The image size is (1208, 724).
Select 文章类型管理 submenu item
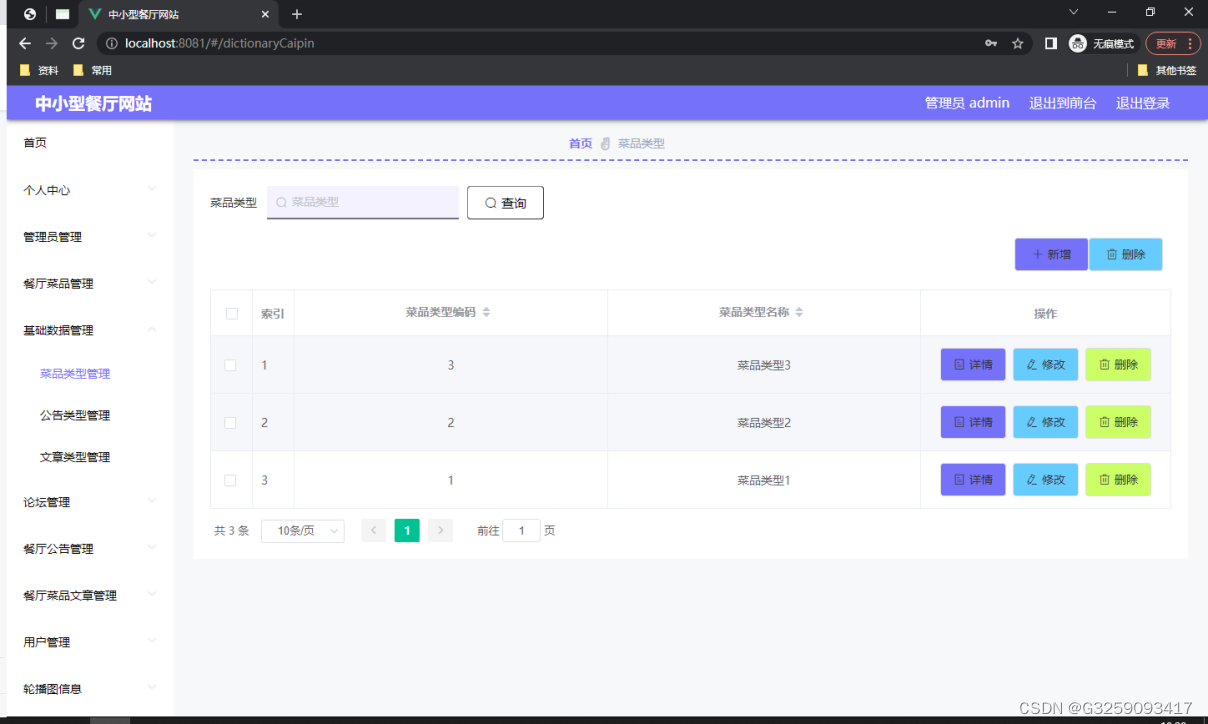tap(75, 457)
